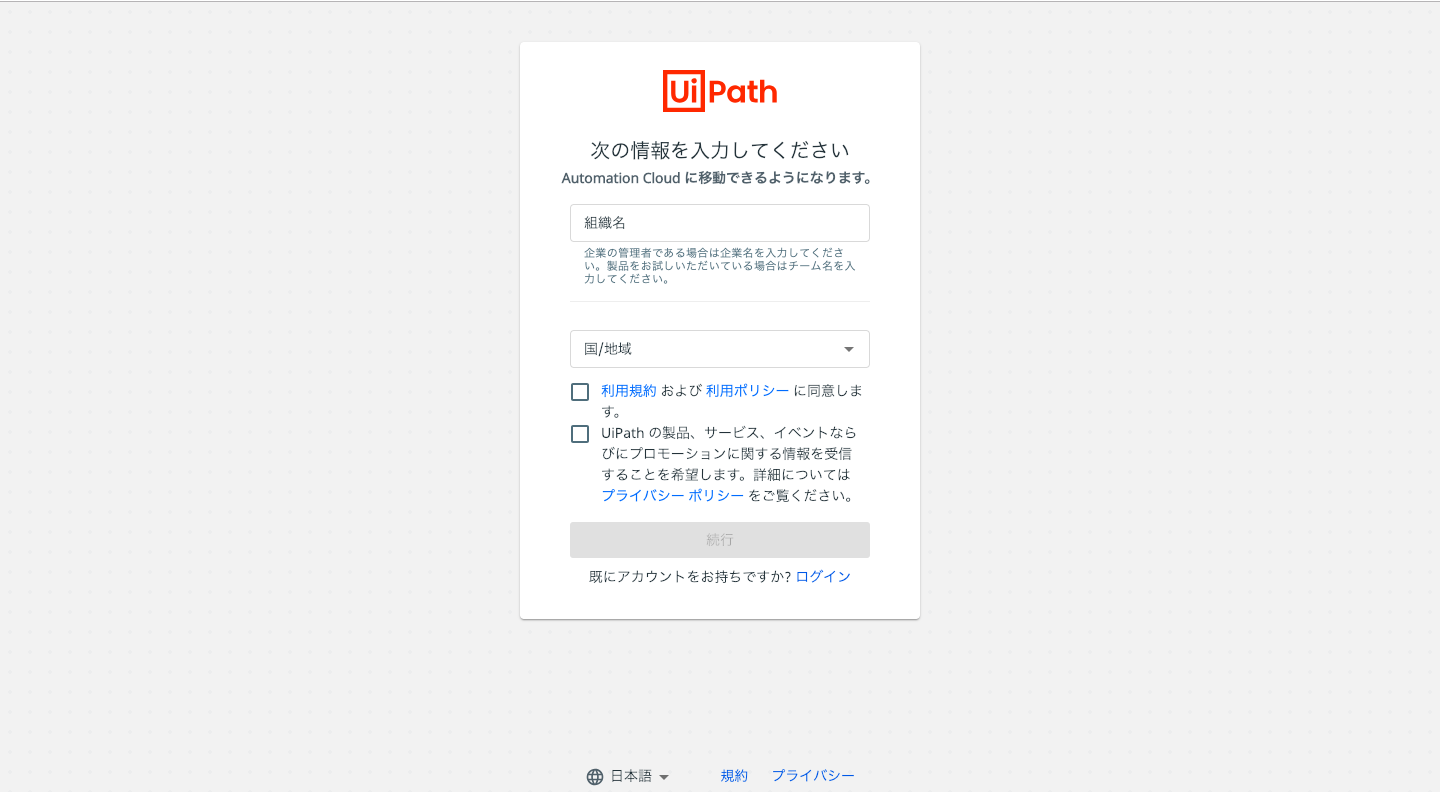This screenshot has width=1440, height=792.
Task: Click the helper text under 組織名
Action: (x=720, y=266)
